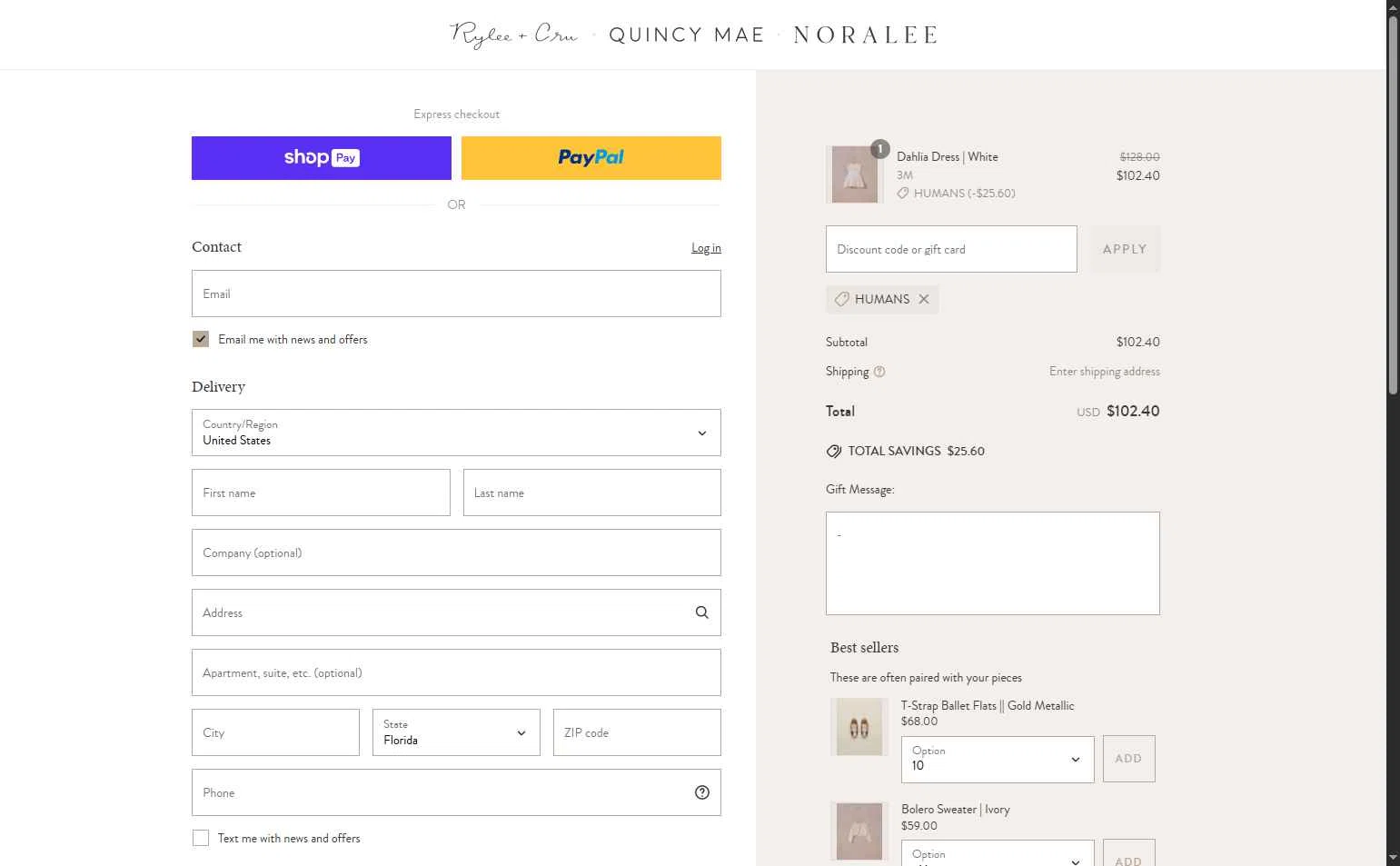The width and height of the screenshot is (1400, 866).
Task: Focus the City field
Action: tap(275, 732)
